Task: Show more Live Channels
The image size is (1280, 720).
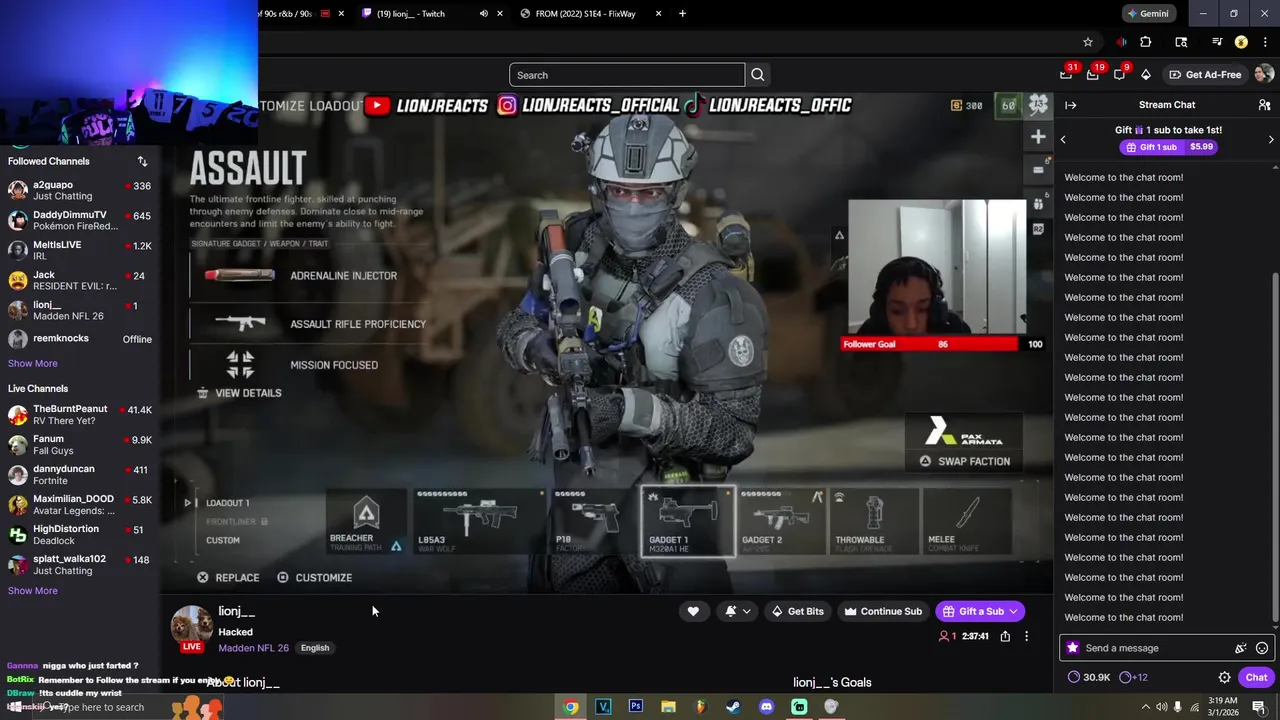Action: click(33, 590)
